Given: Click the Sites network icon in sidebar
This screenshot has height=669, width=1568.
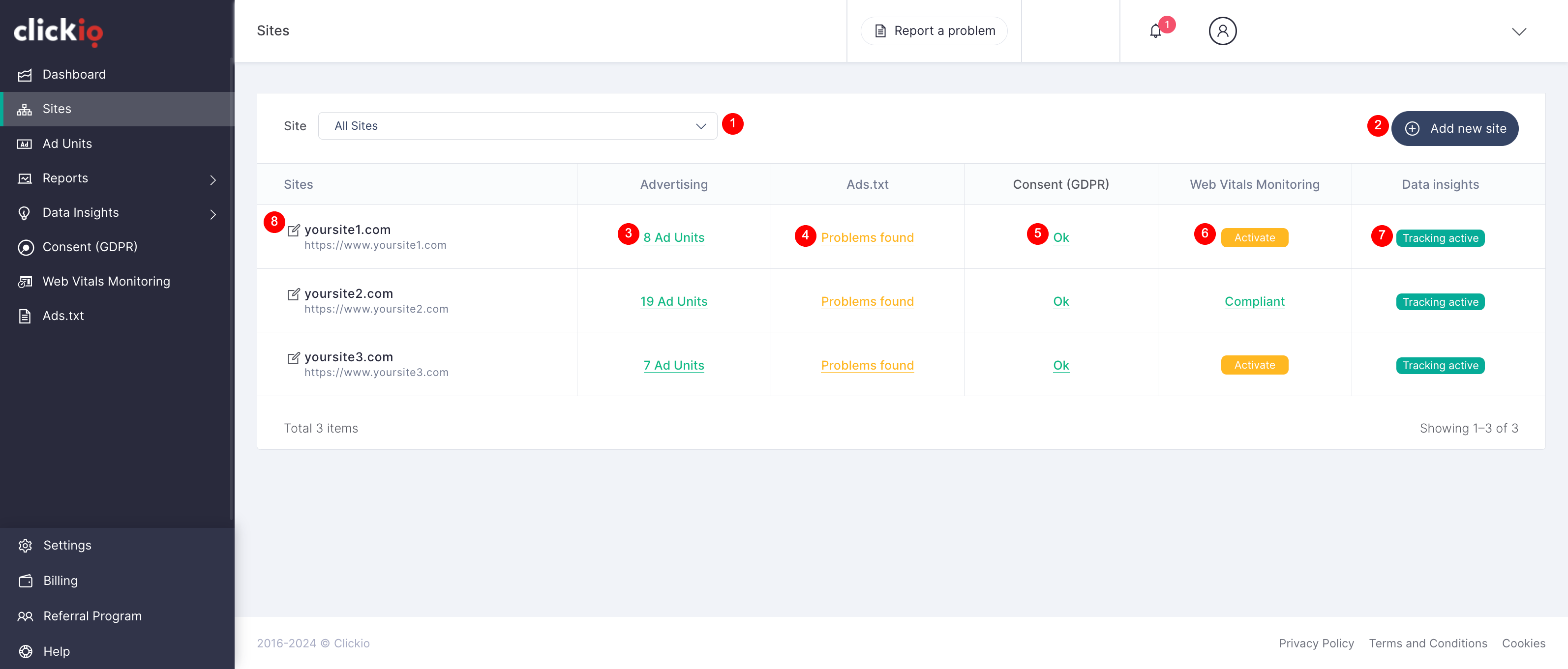Looking at the screenshot, I should tap(25, 110).
